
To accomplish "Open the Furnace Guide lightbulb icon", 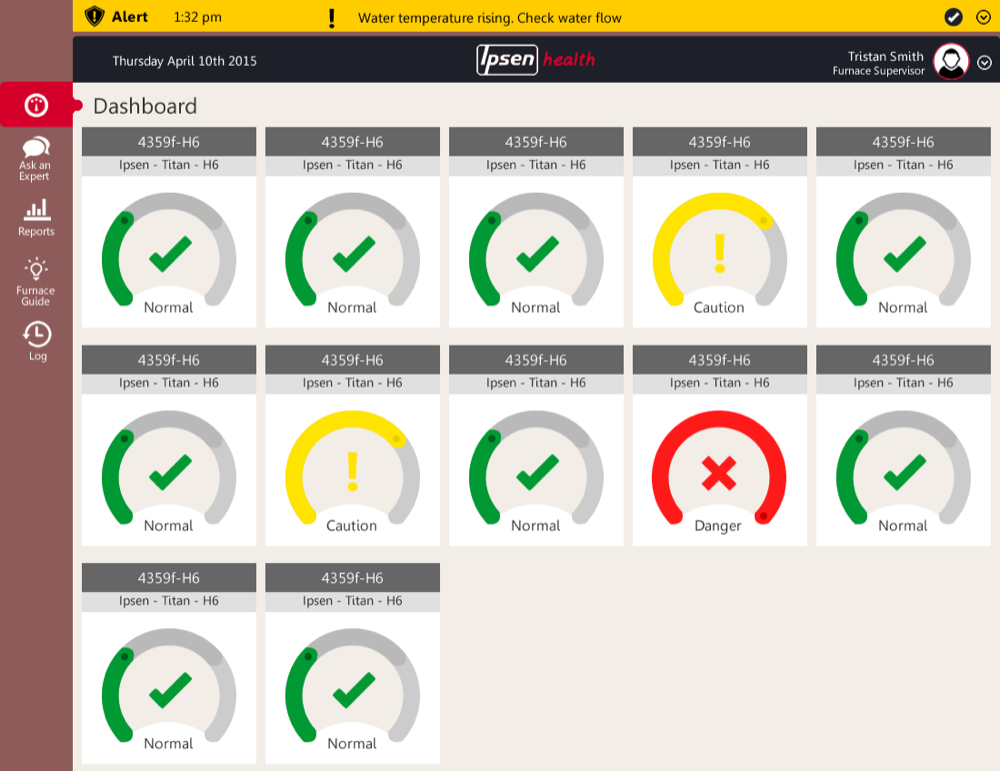I will pyautogui.click(x=36, y=268).
